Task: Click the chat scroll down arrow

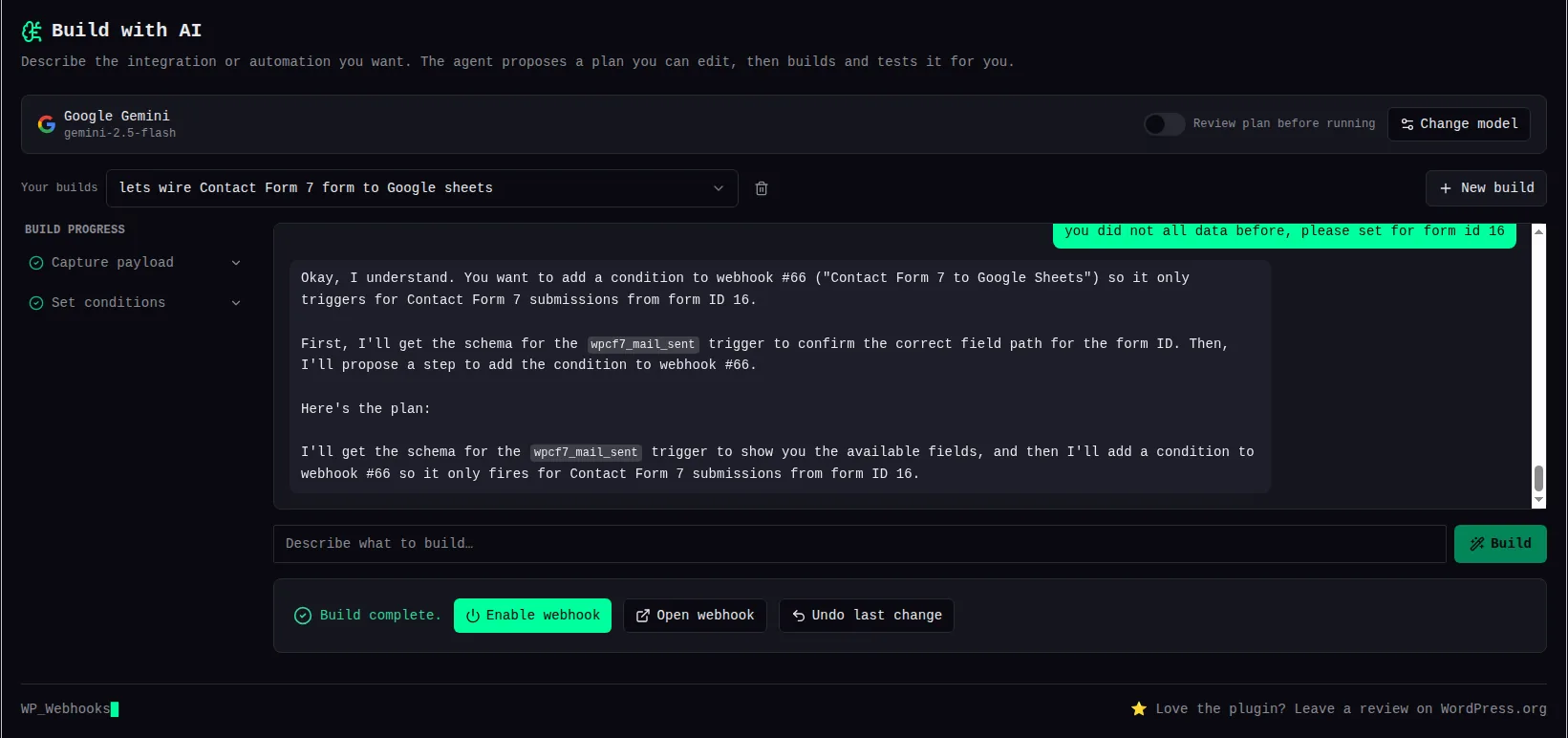Action: (x=1538, y=501)
